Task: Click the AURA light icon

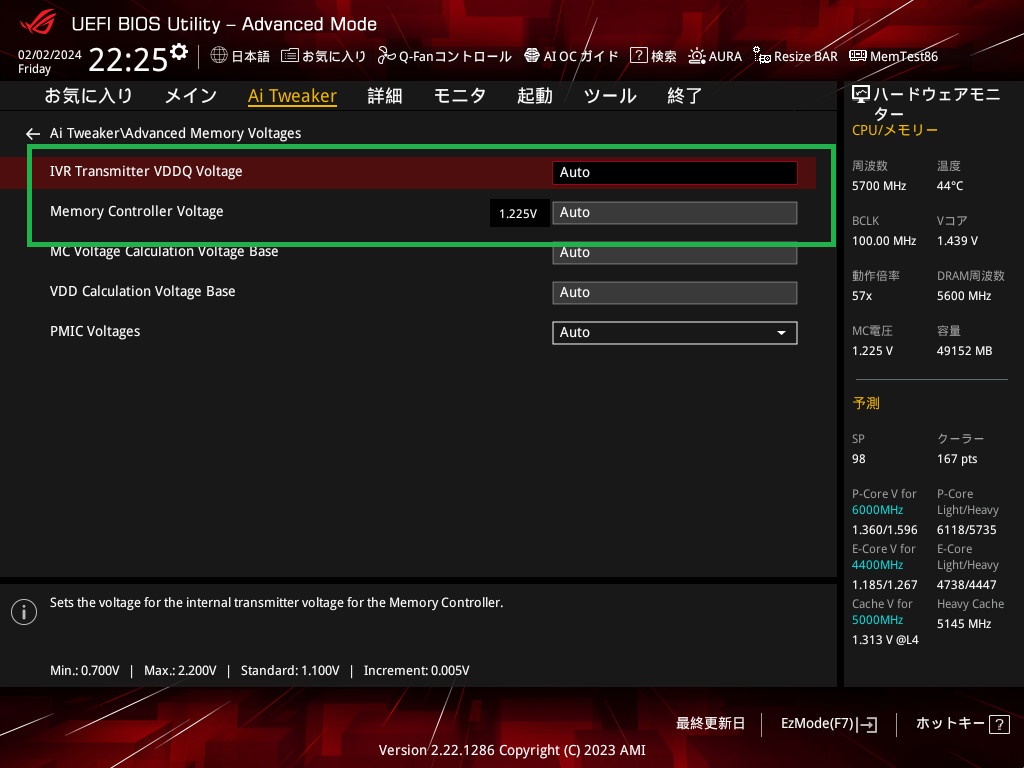Action: pos(696,56)
